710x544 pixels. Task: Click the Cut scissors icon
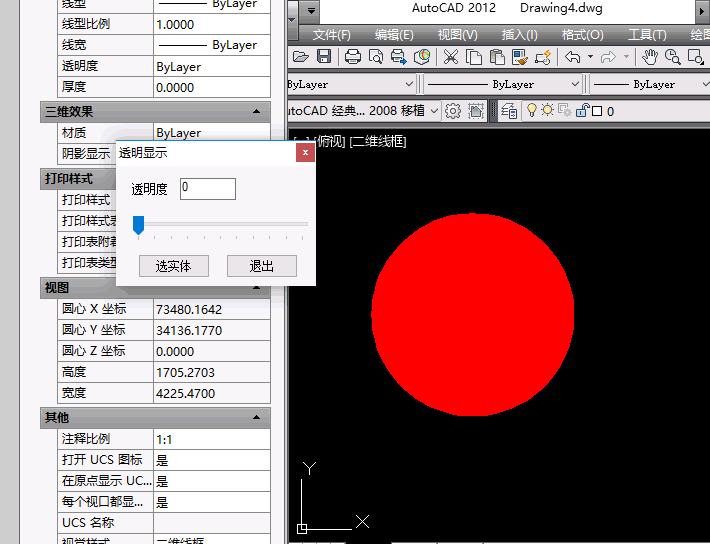(x=451, y=57)
